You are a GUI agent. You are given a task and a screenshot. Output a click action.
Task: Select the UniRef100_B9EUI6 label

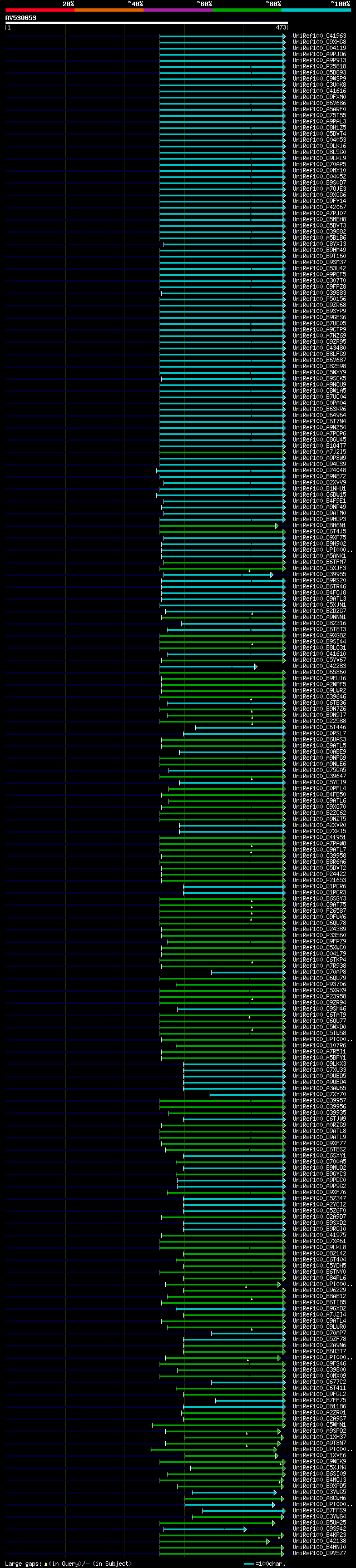tap(319, 678)
